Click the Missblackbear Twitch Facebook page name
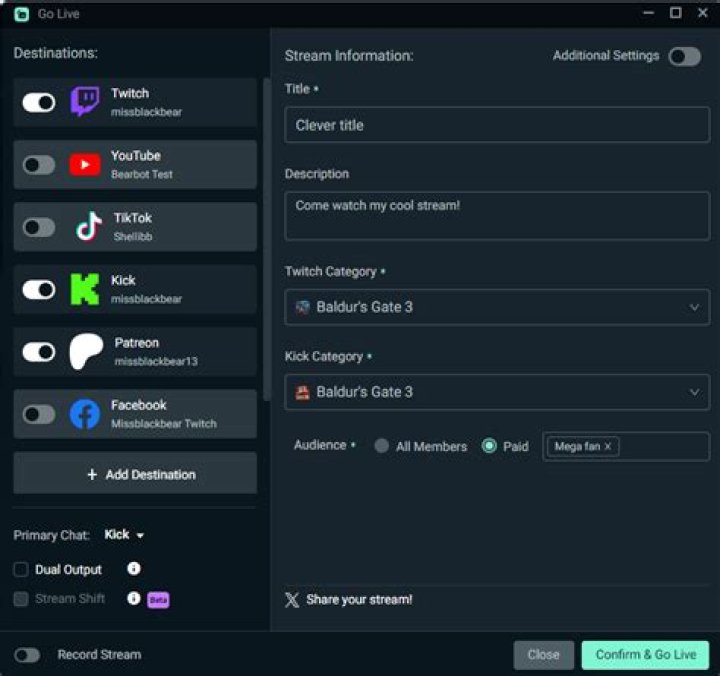720x676 pixels. tap(164, 423)
